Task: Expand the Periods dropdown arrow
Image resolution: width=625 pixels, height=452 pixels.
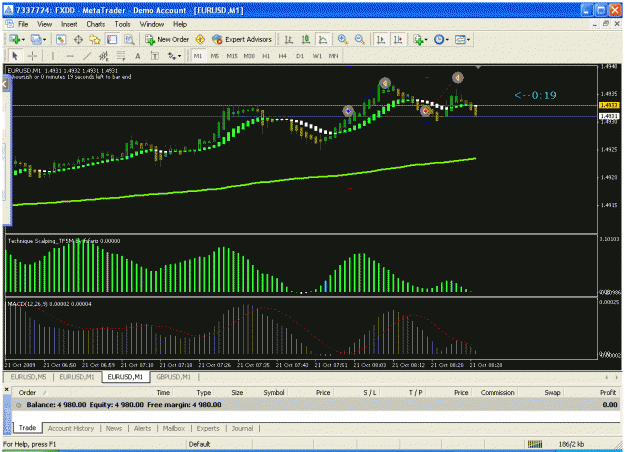Action: [447, 40]
